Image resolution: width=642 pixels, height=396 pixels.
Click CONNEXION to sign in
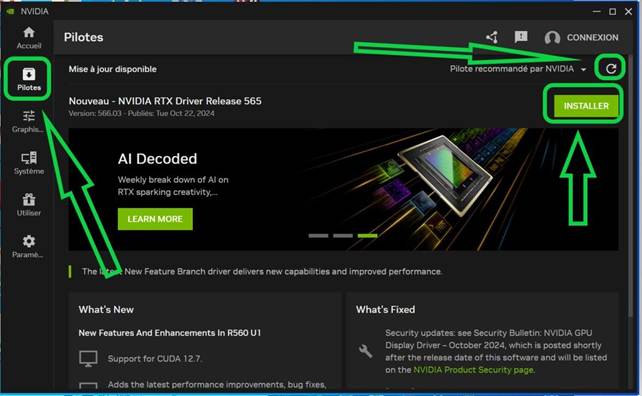coord(592,37)
